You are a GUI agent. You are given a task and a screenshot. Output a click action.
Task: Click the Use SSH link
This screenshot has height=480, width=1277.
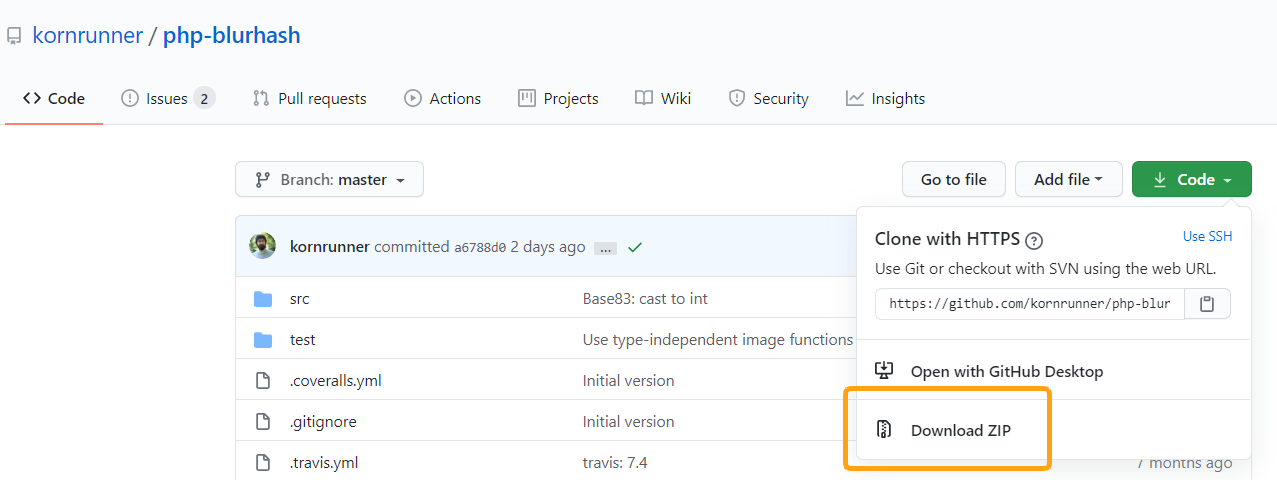(x=1207, y=237)
